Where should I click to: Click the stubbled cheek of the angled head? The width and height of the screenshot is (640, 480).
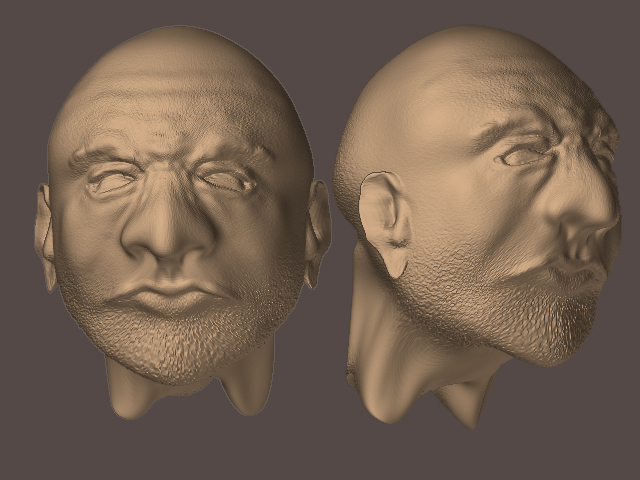click(x=480, y=260)
